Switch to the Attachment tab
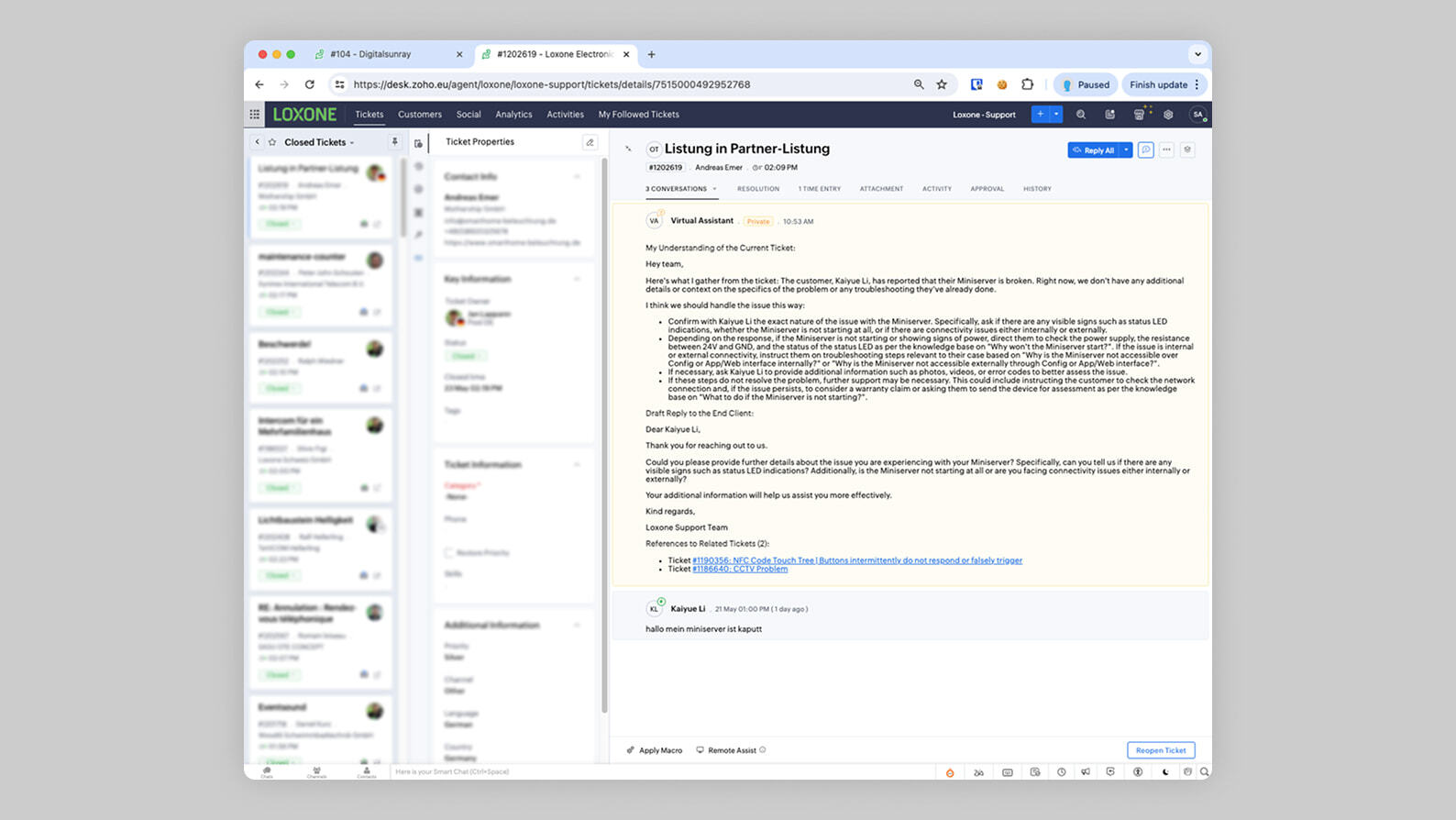 (881, 189)
